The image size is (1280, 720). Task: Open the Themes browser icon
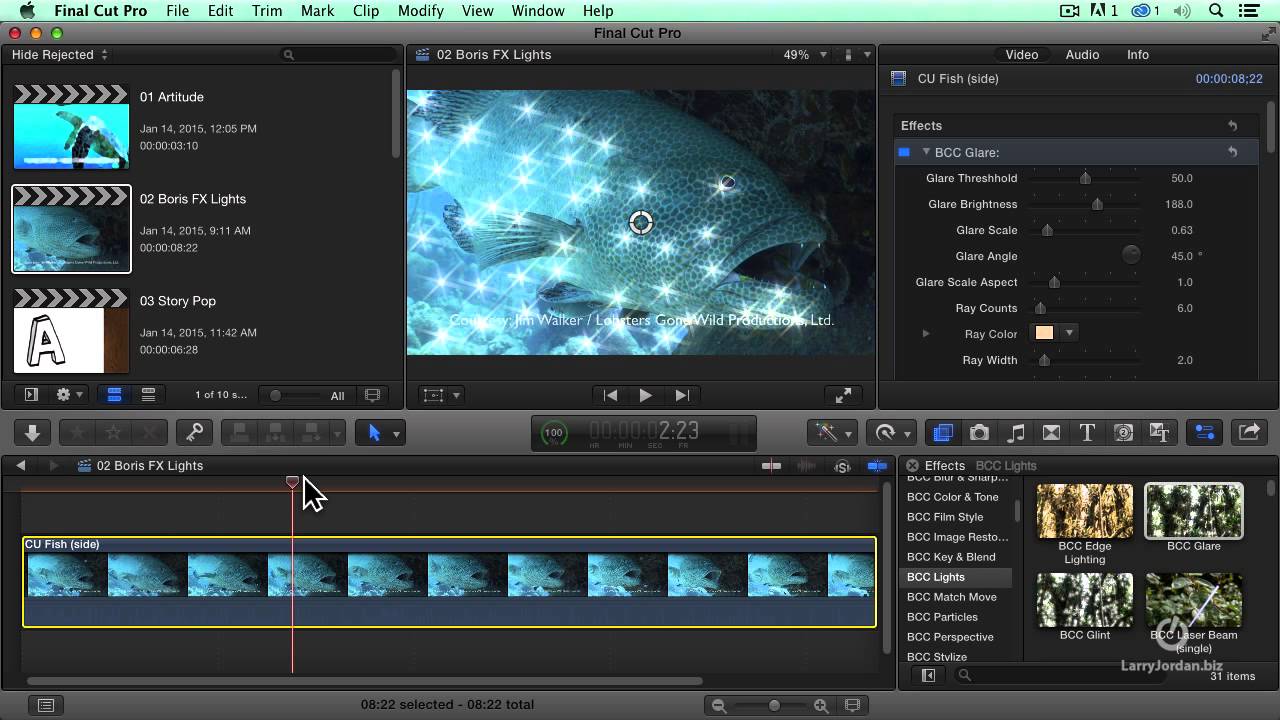click(x=1160, y=433)
